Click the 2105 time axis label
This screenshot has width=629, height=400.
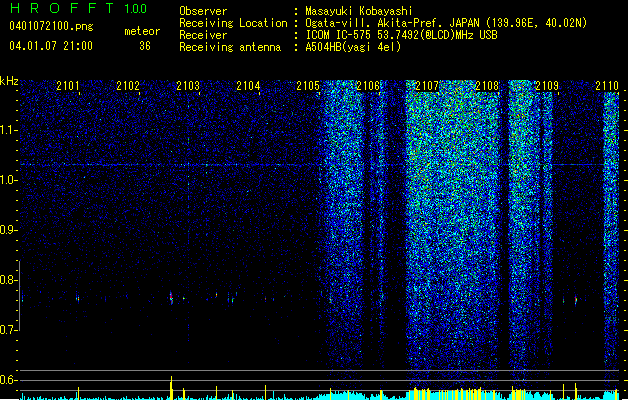click(x=308, y=86)
